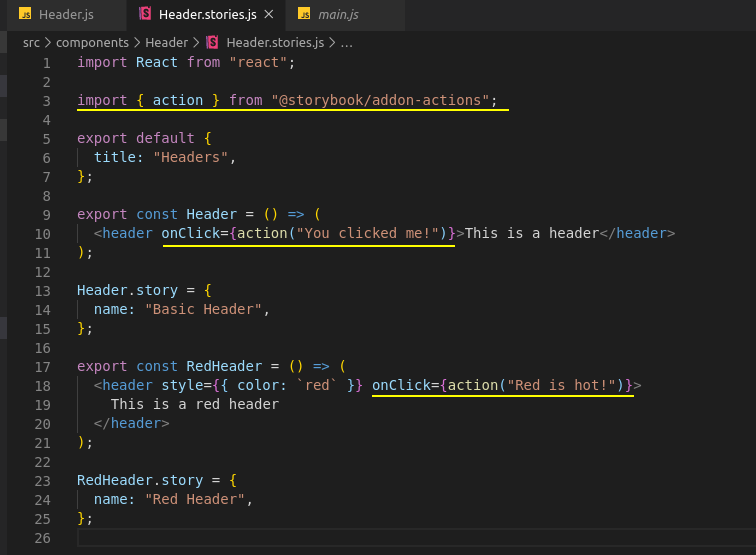Click the chevron after components breadcrumb
756x555 pixels.
pos(137,43)
